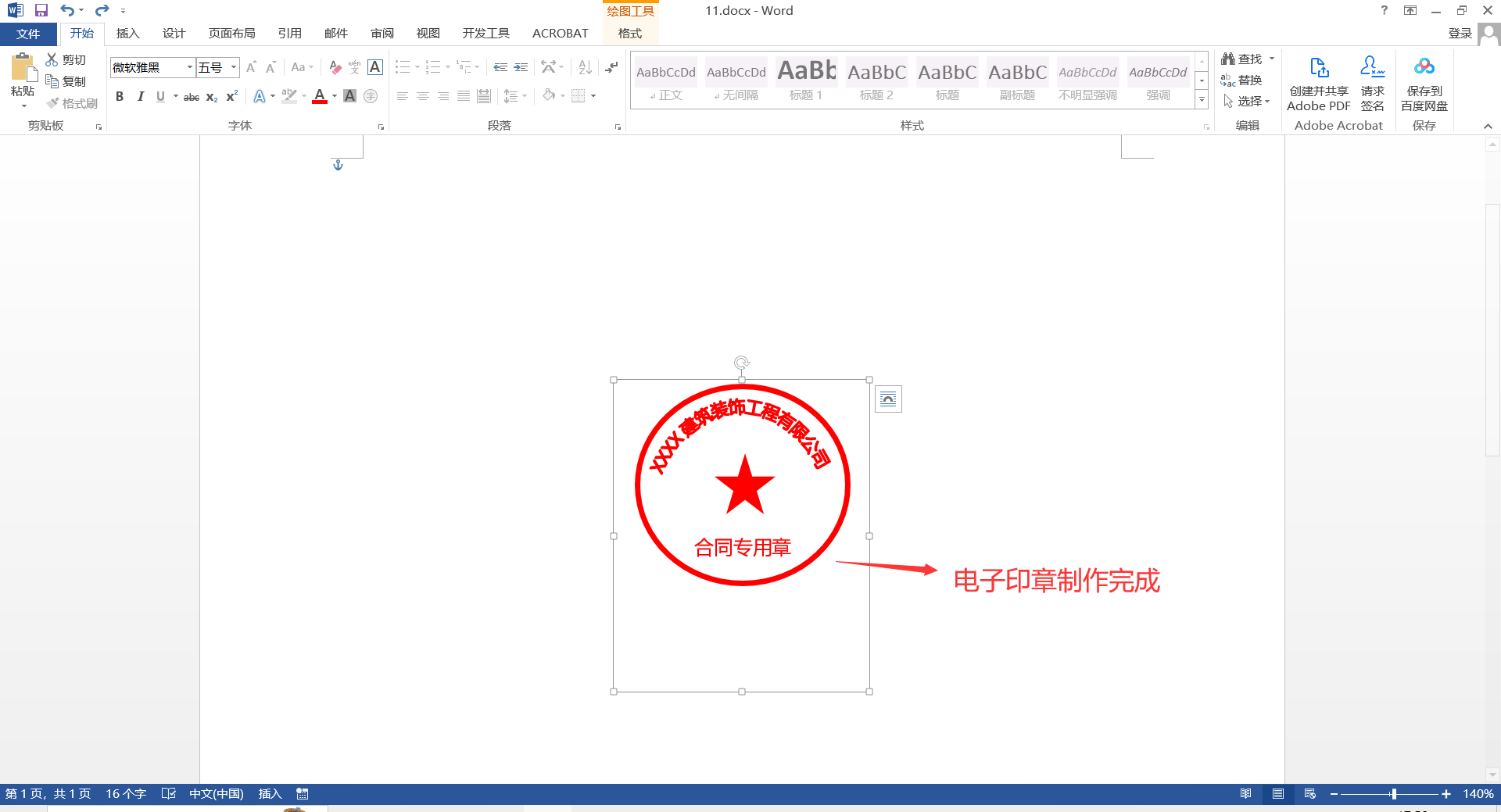The image size is (1501, 812).
Task: Toggle superscript formatting
Action: 231,96
